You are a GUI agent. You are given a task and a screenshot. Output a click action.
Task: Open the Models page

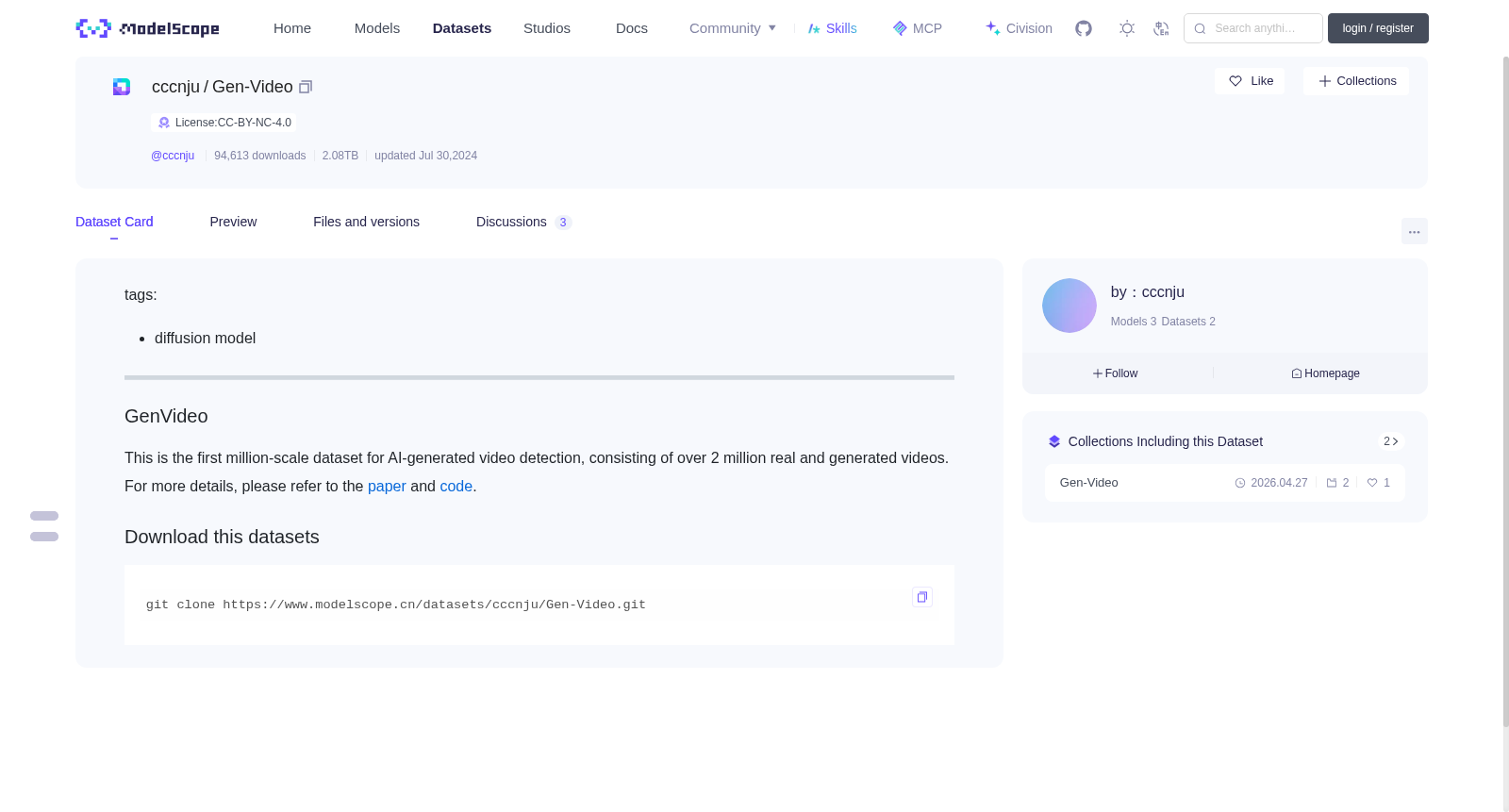(x=377, y=28)
